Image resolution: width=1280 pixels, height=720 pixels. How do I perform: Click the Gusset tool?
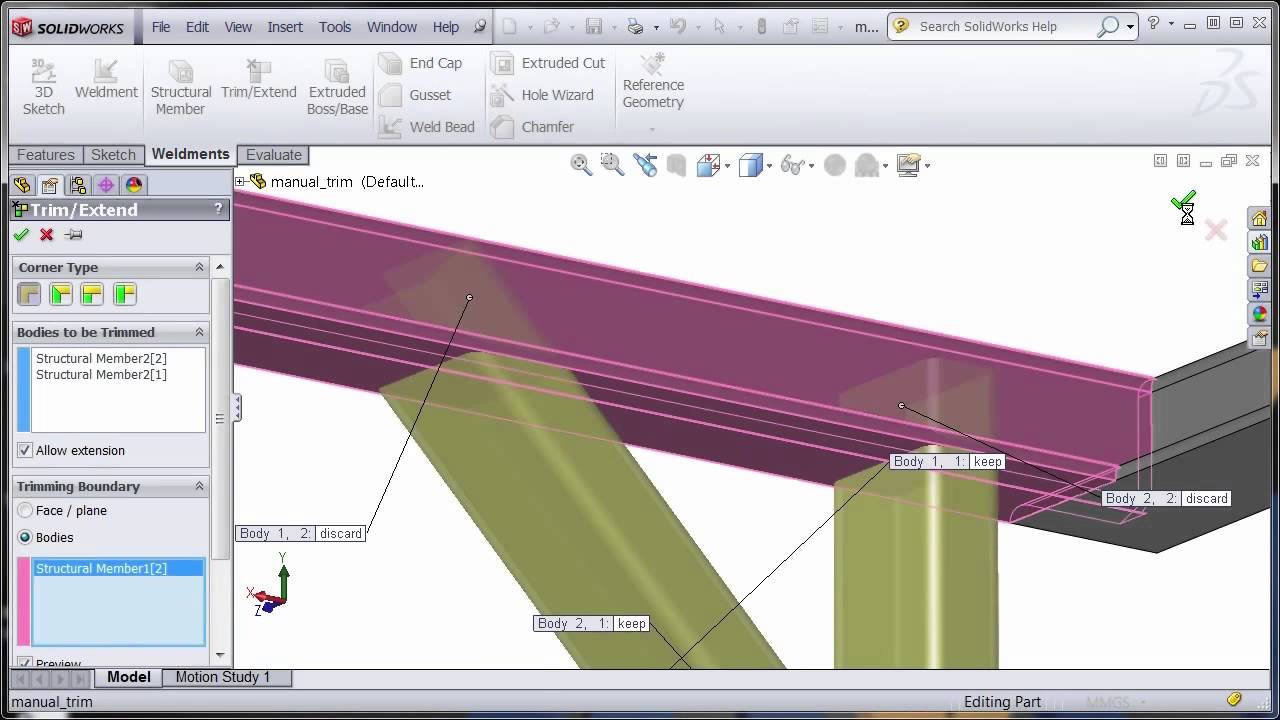coord(415,95)
